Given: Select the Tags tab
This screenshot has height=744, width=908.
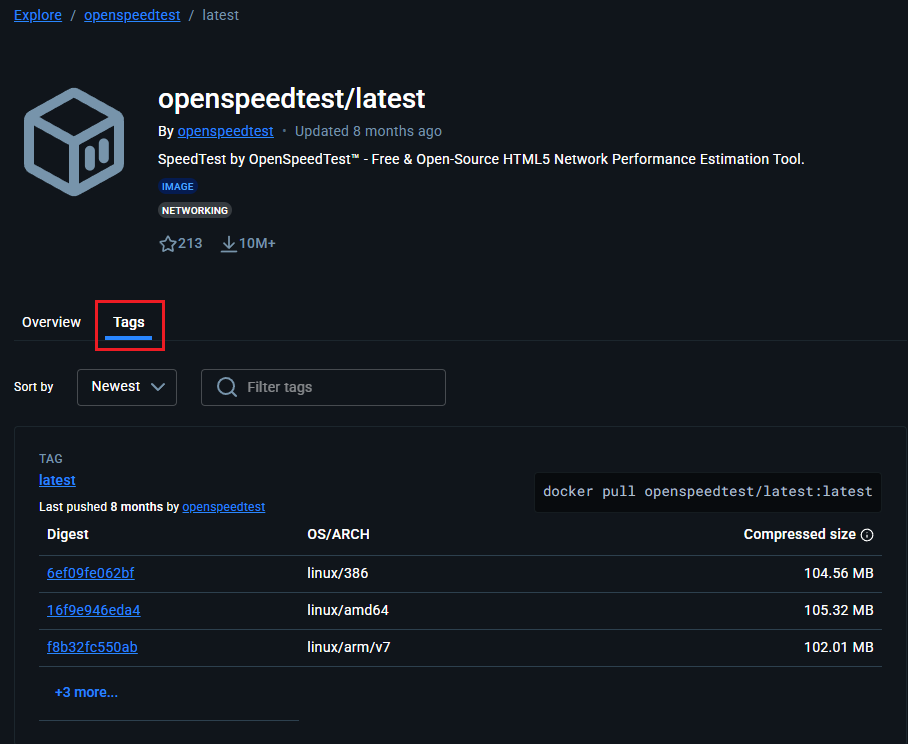Looking at the screenshot, I should coord(129,322).
